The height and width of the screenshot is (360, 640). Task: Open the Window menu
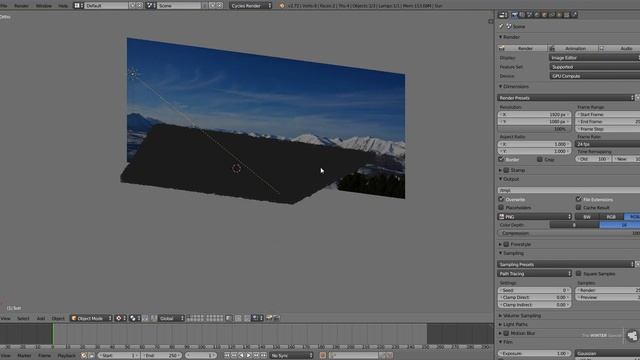pyautogui.click(x=43, y=6)
